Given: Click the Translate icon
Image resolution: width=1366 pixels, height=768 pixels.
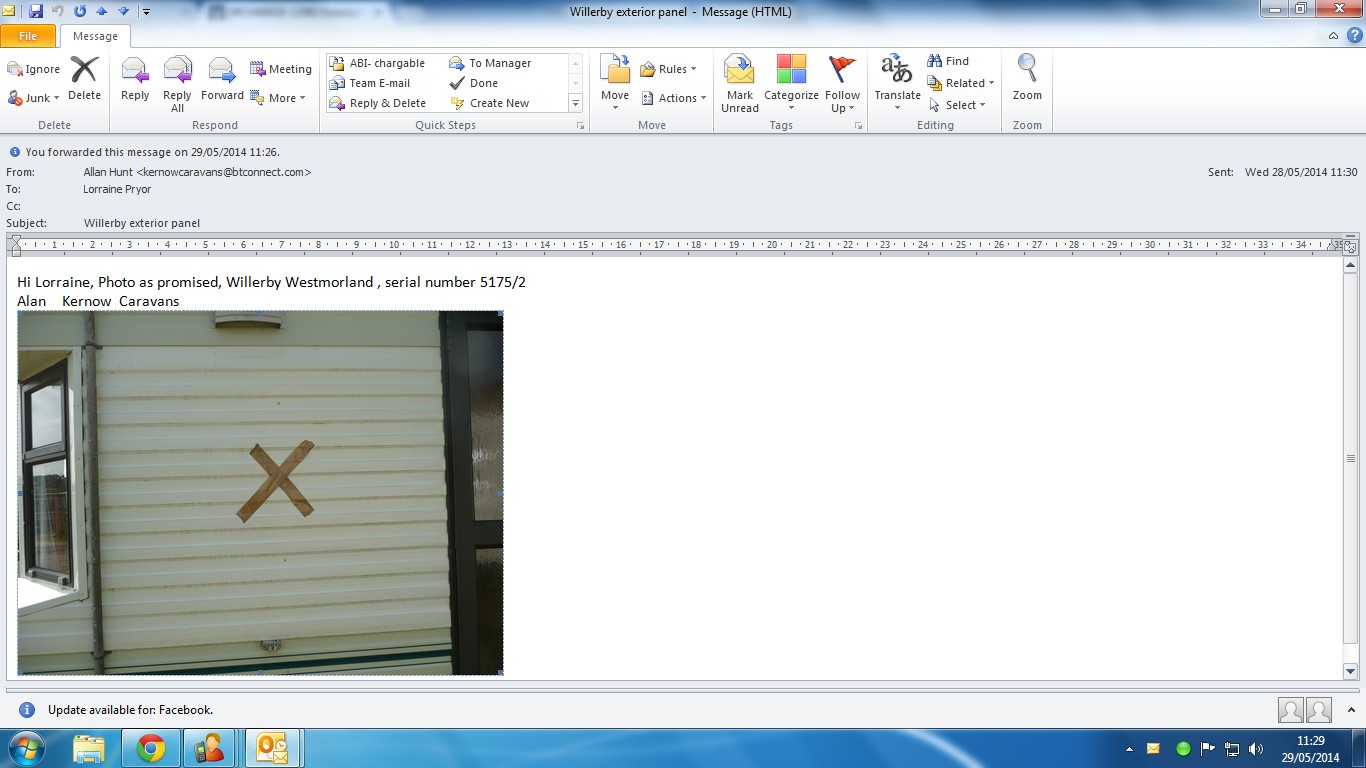Looking at the screenshot, I should tap(897, 80).
